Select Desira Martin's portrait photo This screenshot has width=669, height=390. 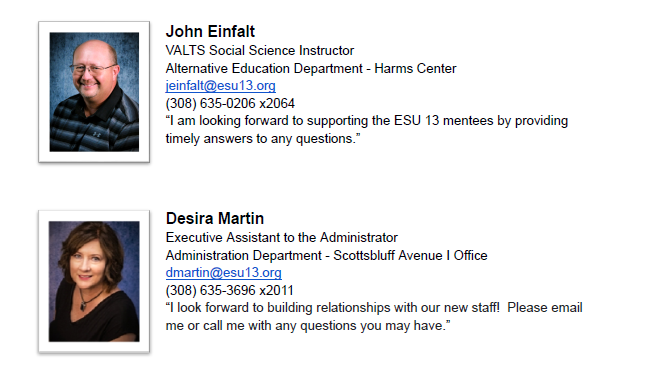click(x=94, y=281)
